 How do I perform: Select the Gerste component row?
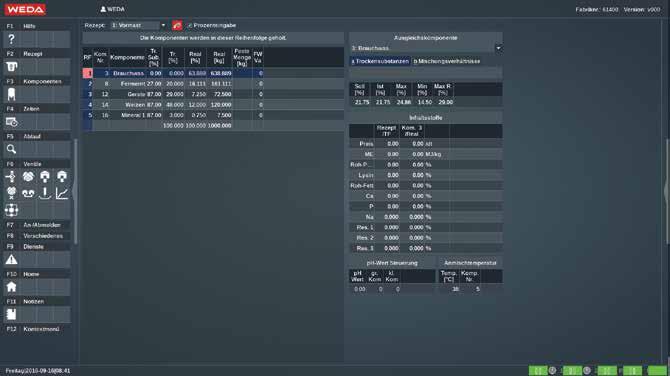[x=213, y=94]
